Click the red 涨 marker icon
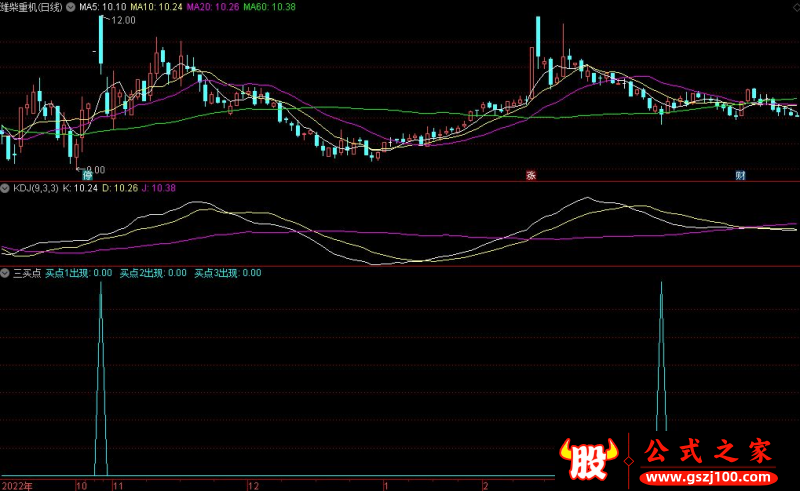 click(531, 175)
